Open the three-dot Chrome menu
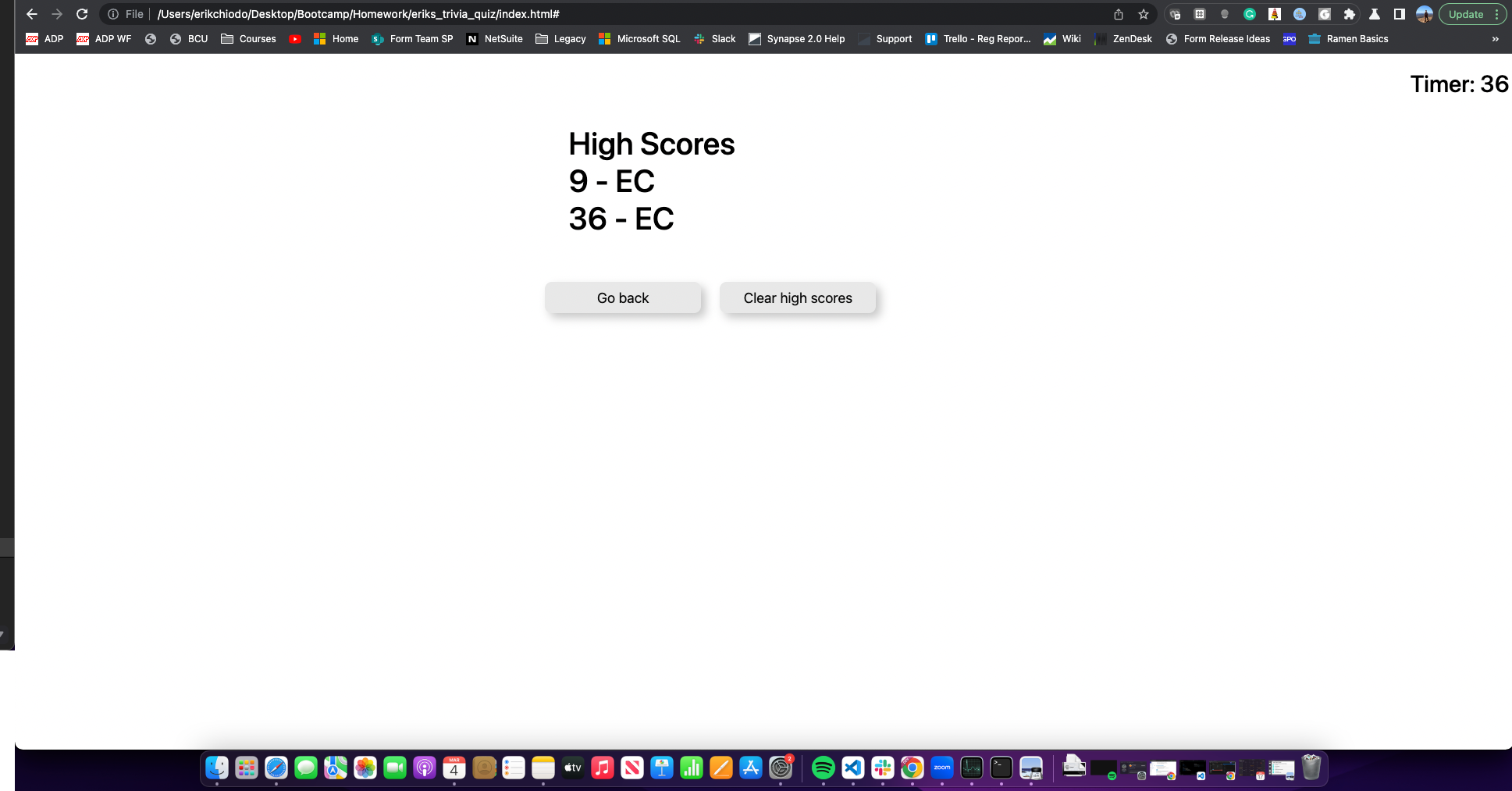 pos(1496,13)
